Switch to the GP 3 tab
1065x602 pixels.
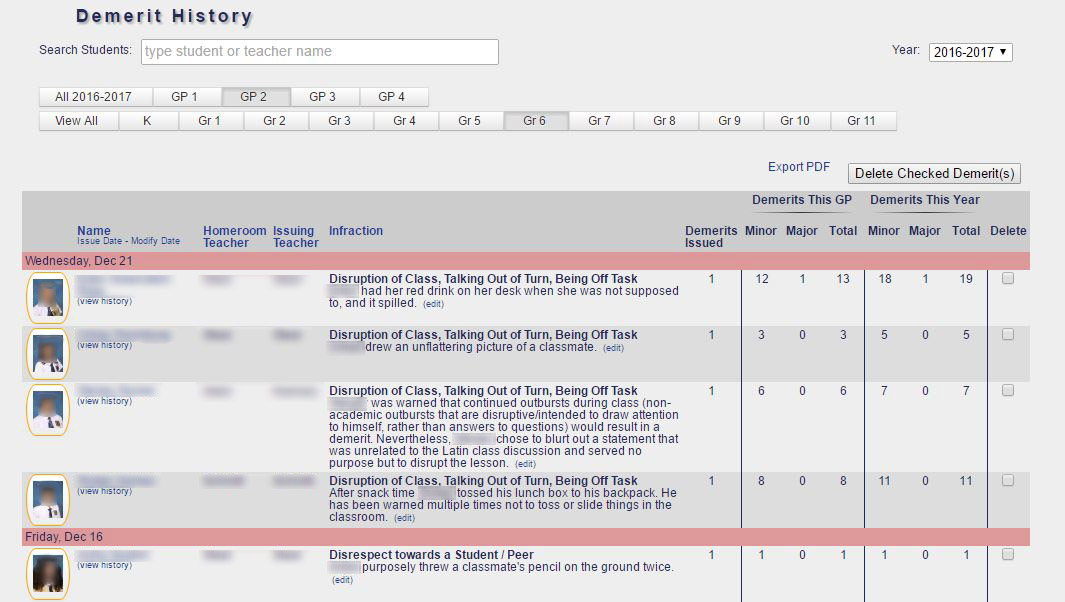click(322, 97)
